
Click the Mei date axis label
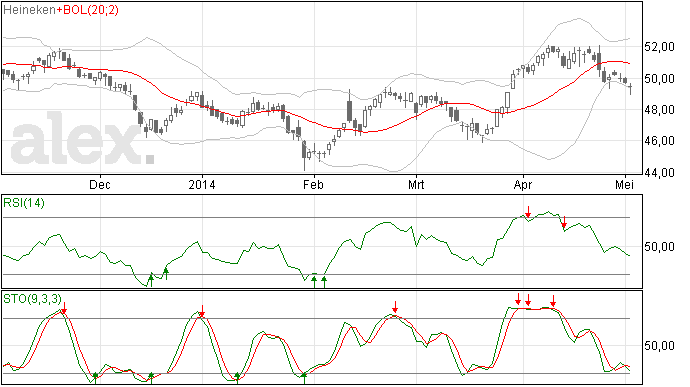(624, 184)
